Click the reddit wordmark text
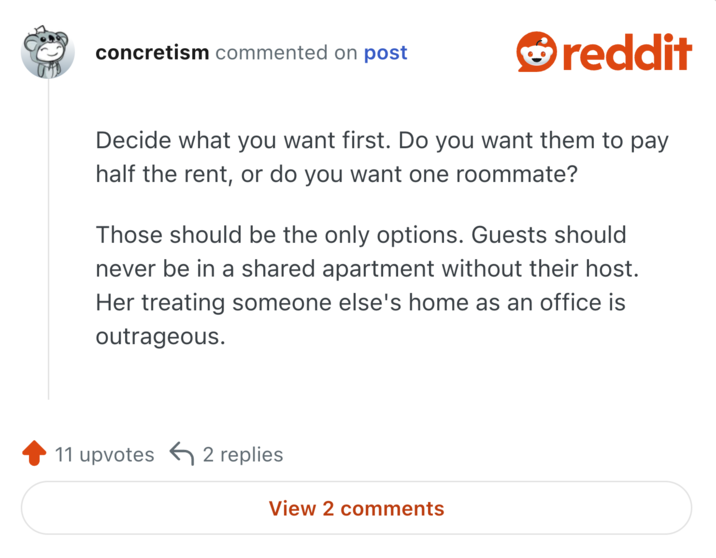The height and width of the screenshot is (558, 716). coord(626,52)
